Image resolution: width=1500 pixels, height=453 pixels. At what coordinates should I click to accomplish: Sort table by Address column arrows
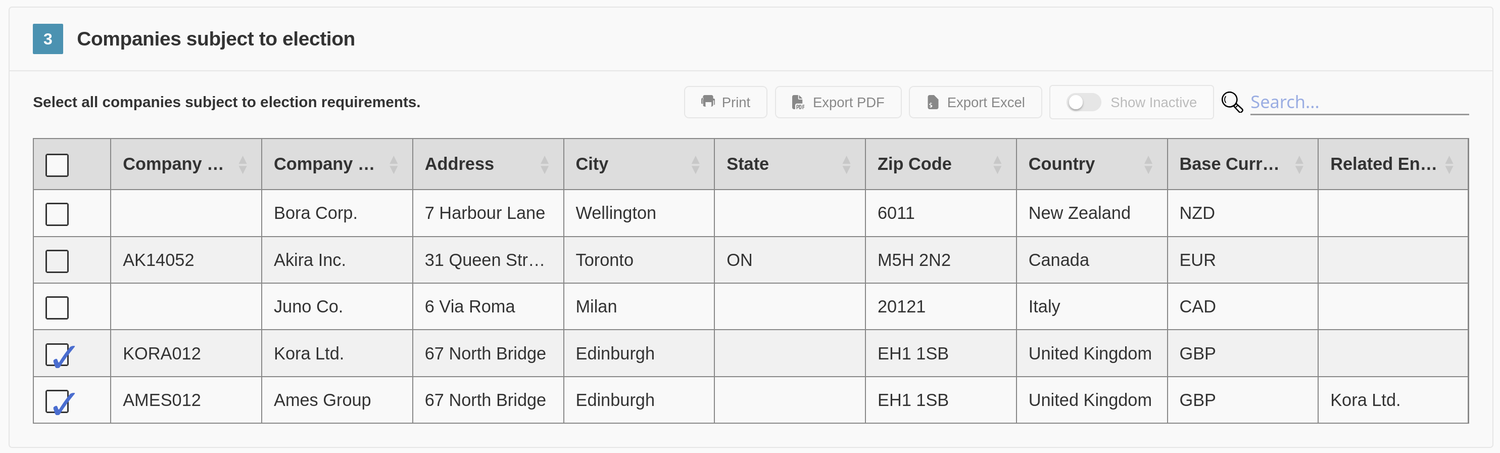(545, 165)
